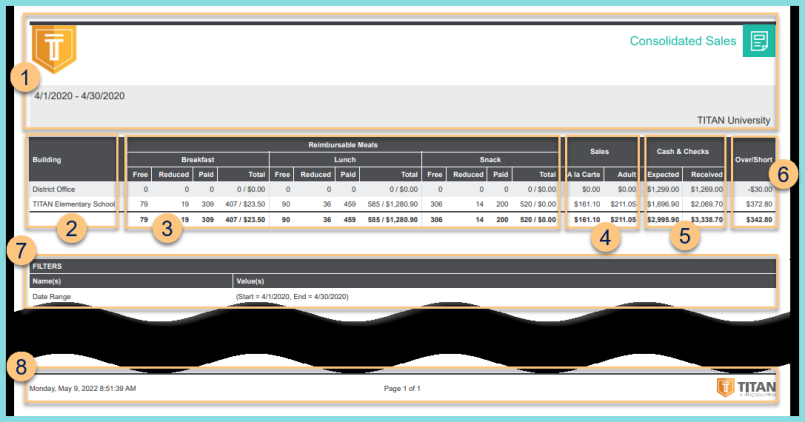Image resolution: width=805 pixels, height=422 pixels.
Task: Click the "A la Carte" column header
Action: [x=584, y=175]
